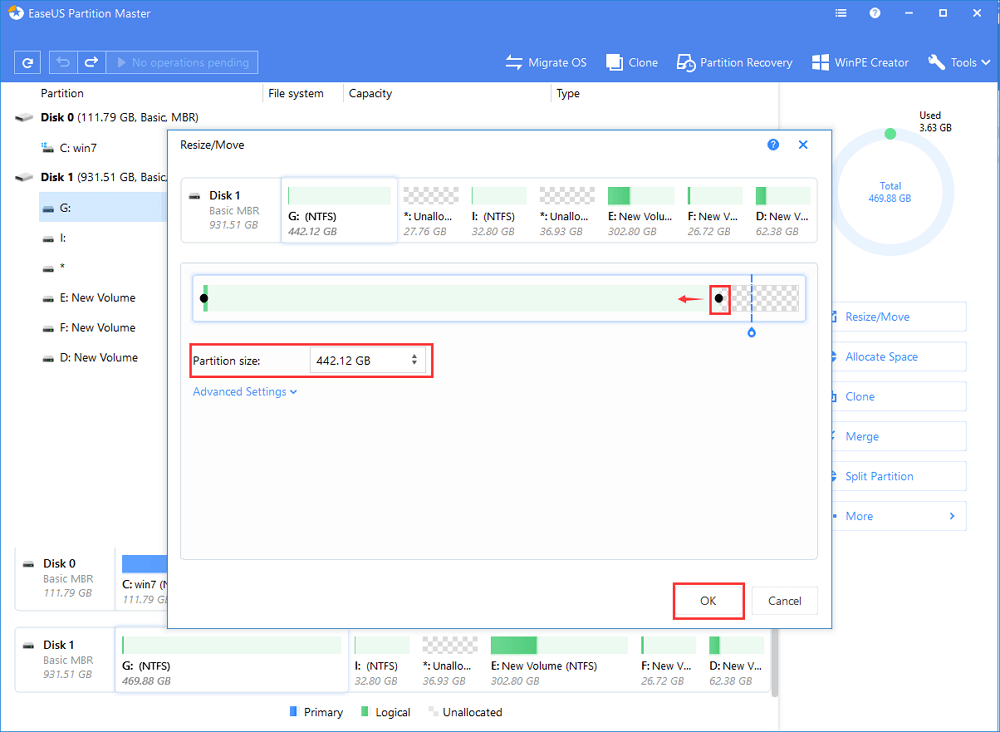The width and height of the screenshot is (1000, 732).
Task: Select F: 26.72 GB block in bottom map
Action: [667, 660]
